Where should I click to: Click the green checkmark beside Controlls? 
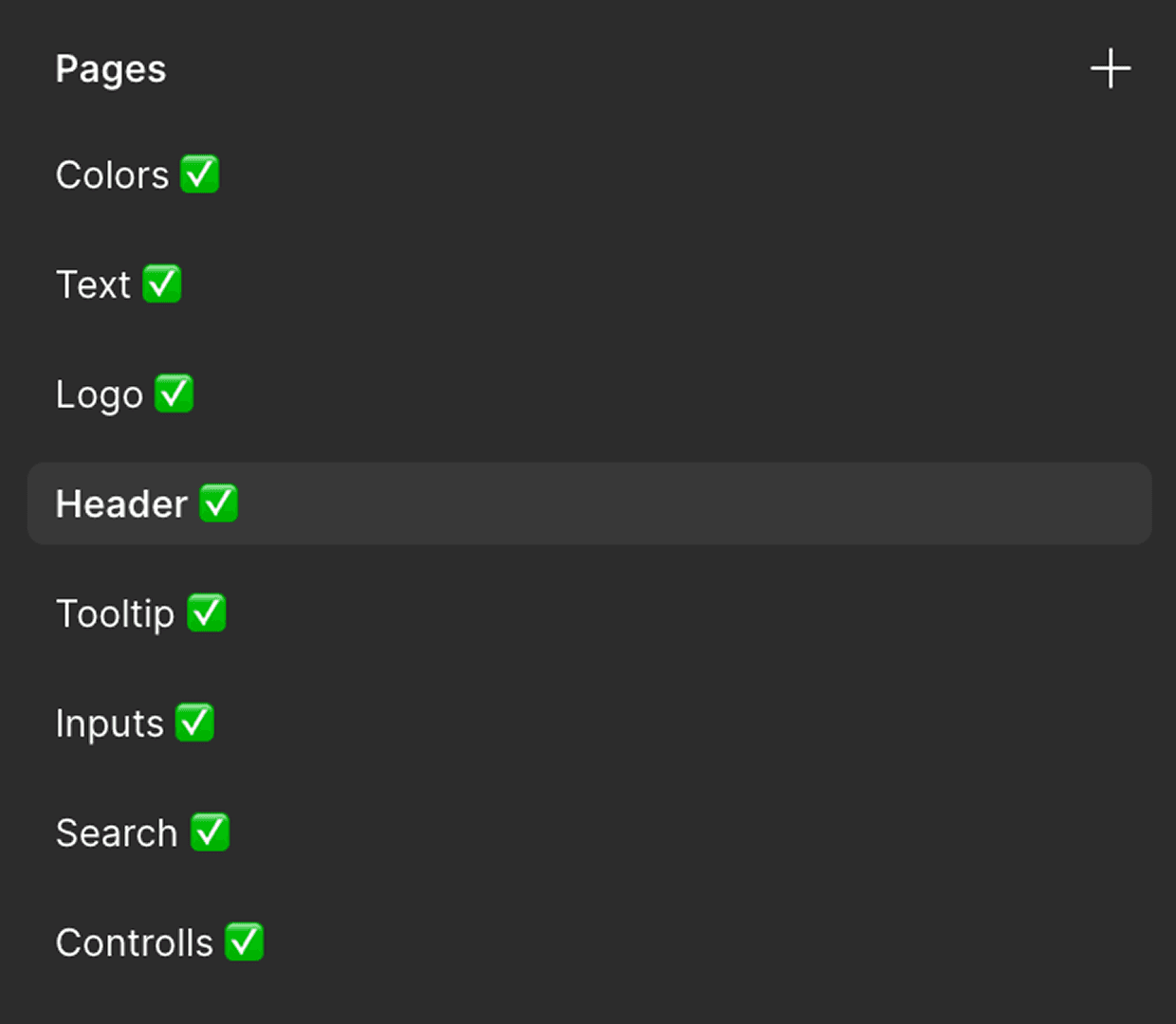(x=245, y=942)
